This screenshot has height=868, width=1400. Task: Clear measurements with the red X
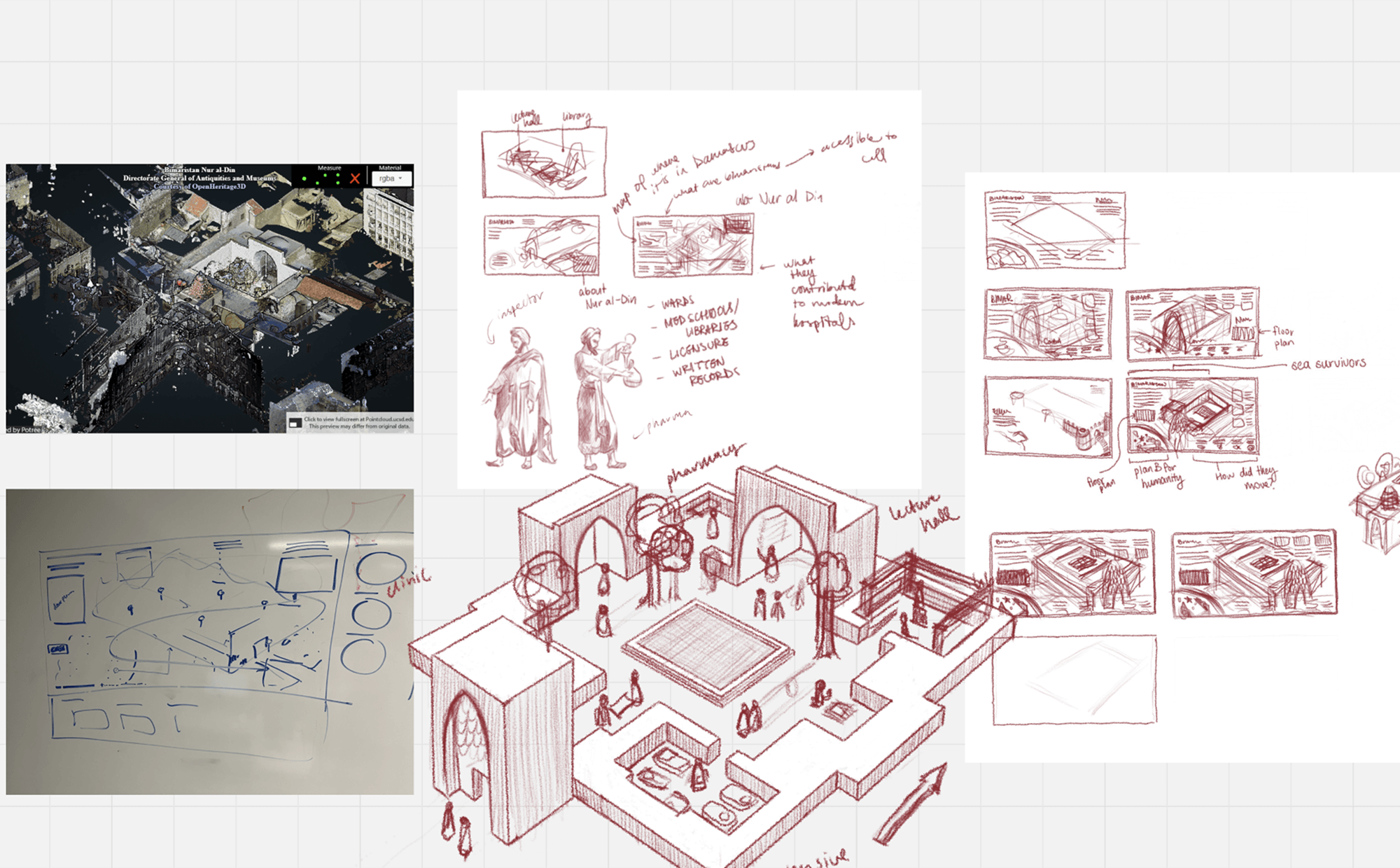click(x=355, y=178)
